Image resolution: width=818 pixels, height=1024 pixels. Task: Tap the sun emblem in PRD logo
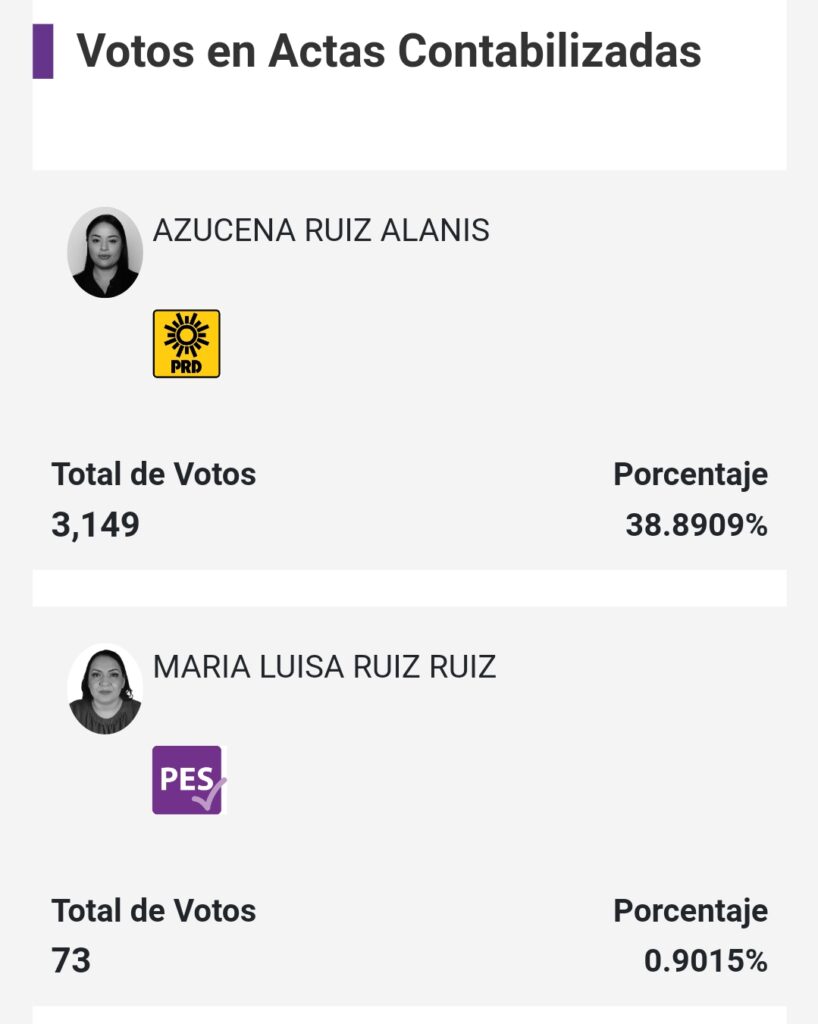[186, 334]
